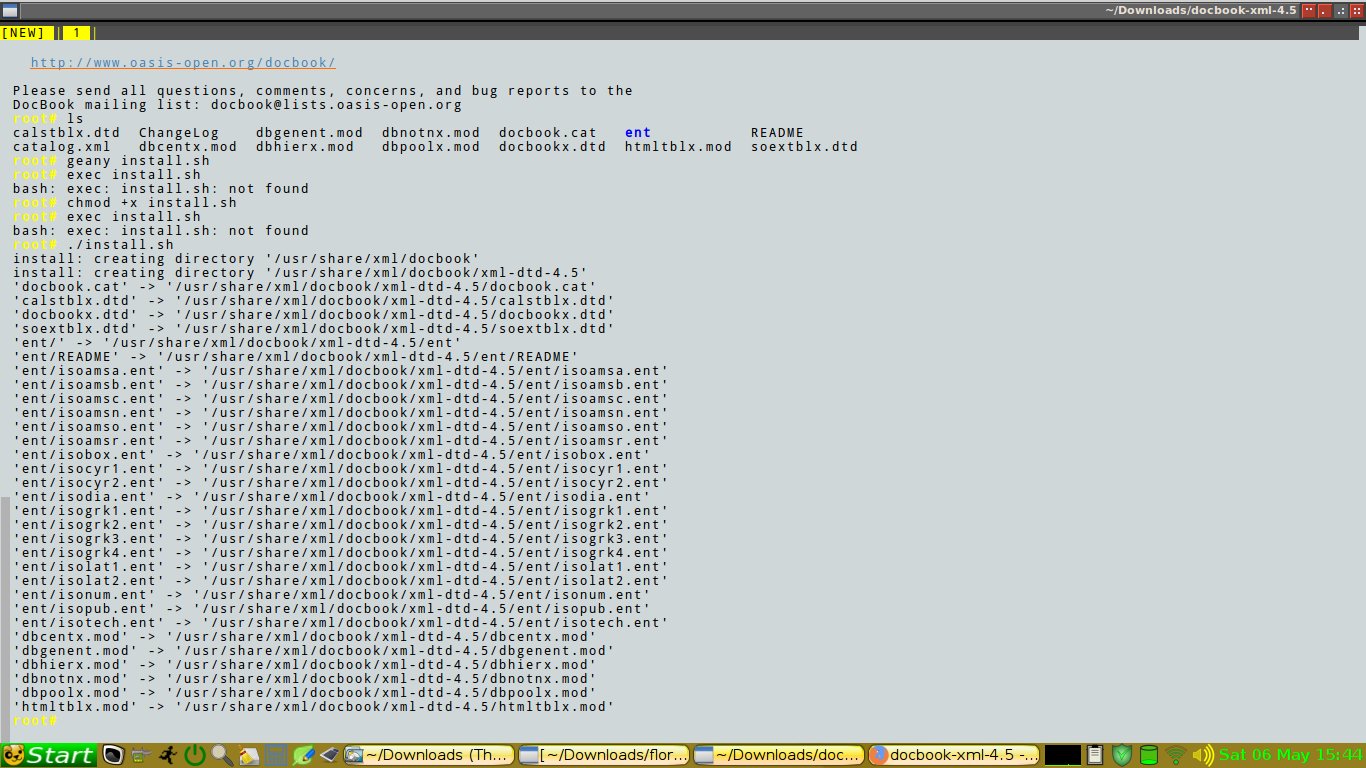1366x768 pixels.
Task: Open the clipboard tray icon
Action: [x=1095, y=755]
